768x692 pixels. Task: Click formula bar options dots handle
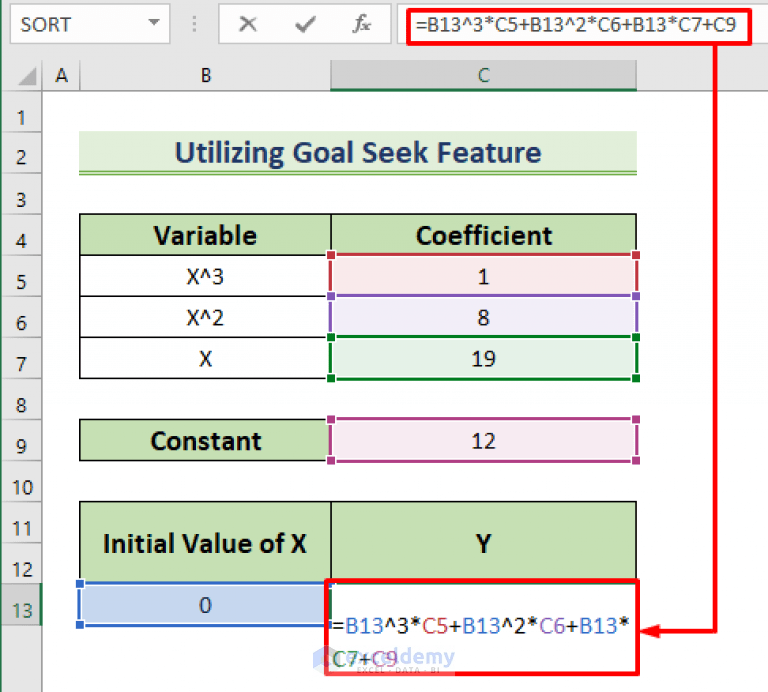coord(194,24)
